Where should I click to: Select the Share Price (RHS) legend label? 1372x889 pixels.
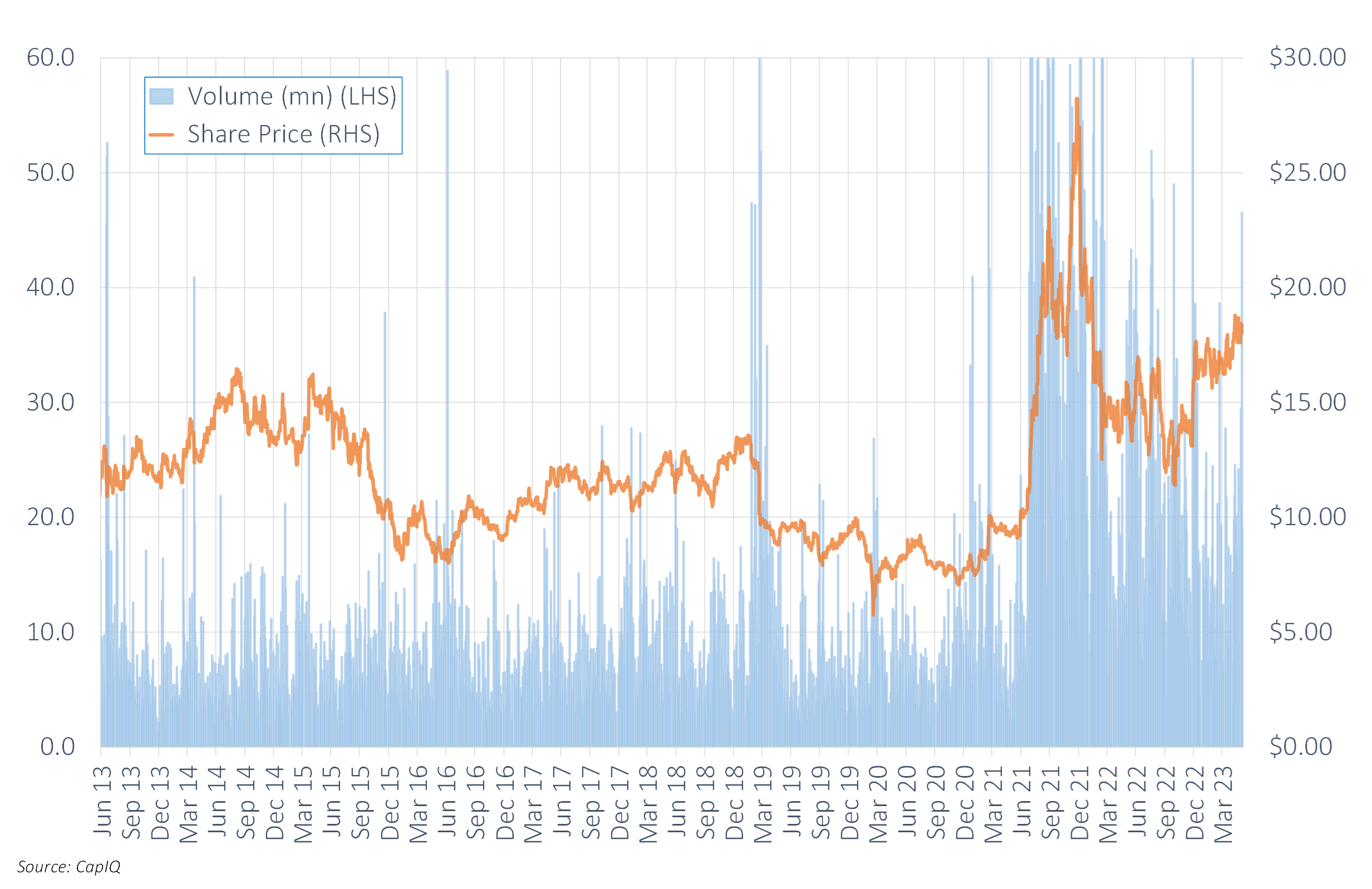tap(284, 134)
